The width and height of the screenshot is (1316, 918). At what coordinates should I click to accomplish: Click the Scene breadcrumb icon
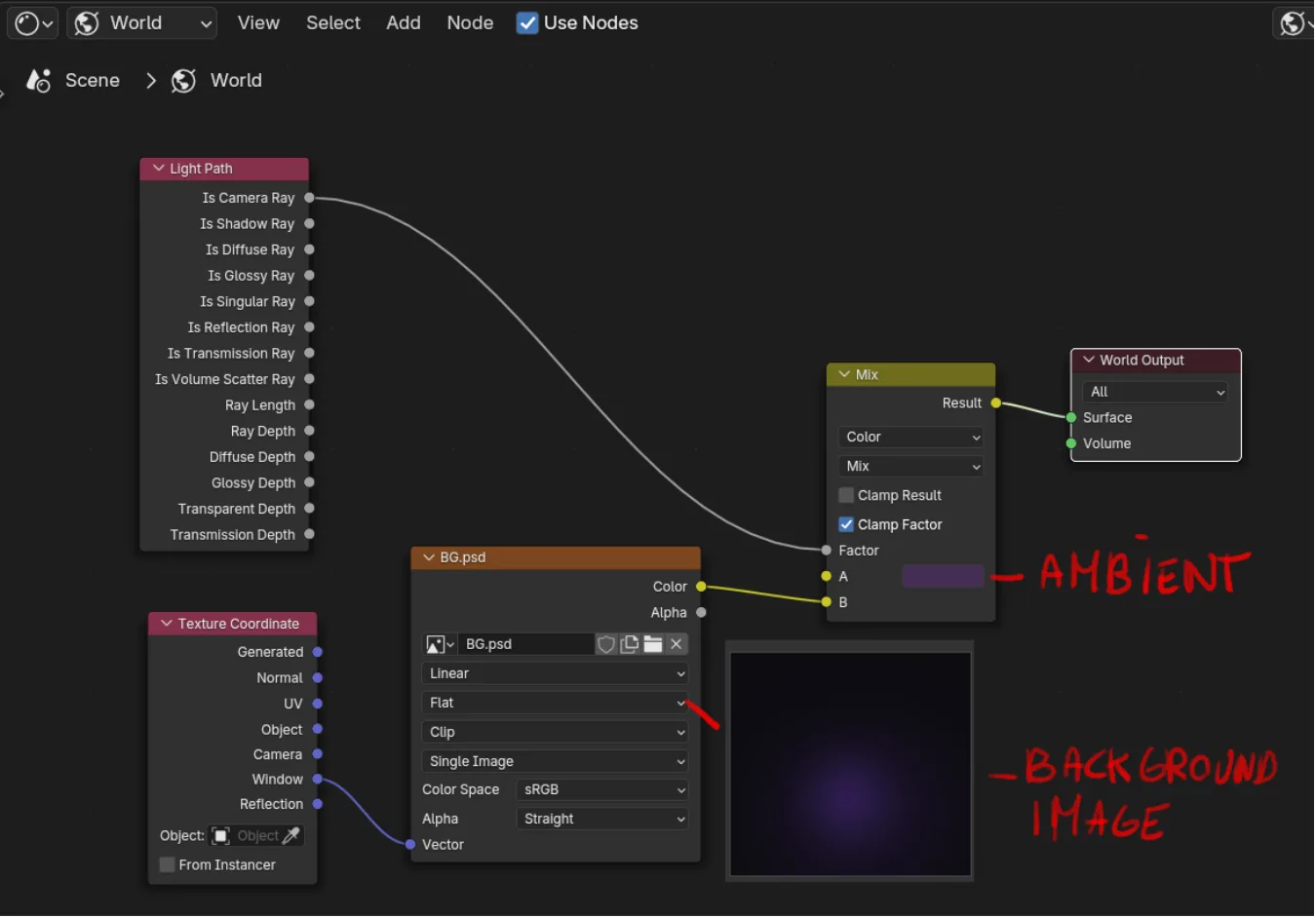coord(38,81)
